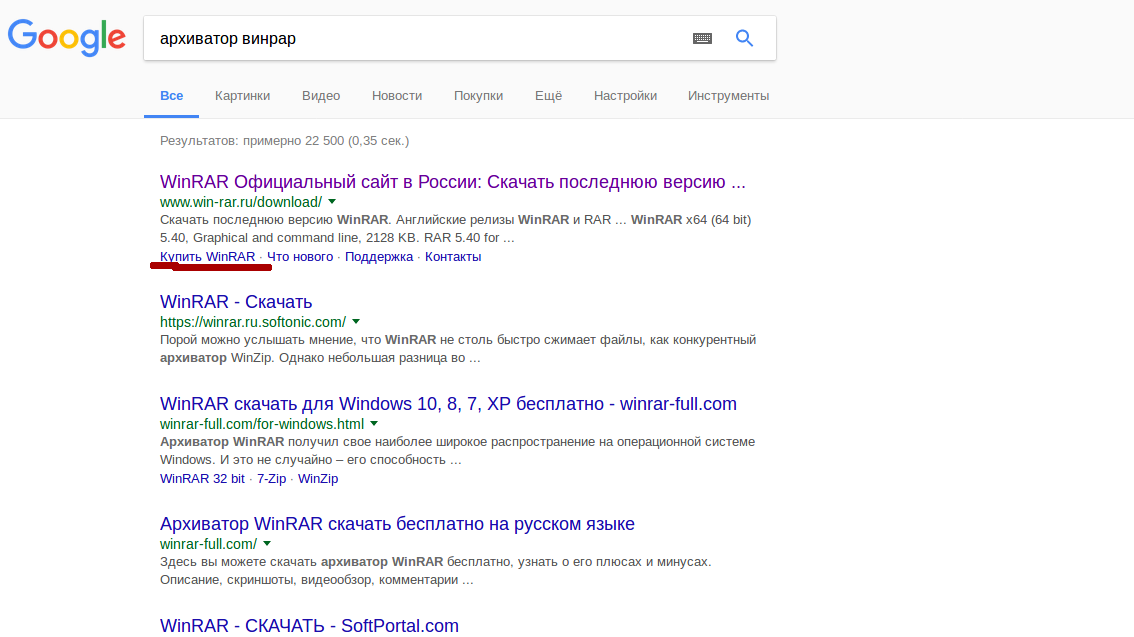Screen dimensions: 1134x637
Task: Click the 7-Zip sitelink
Action: (x=271, y=479)
